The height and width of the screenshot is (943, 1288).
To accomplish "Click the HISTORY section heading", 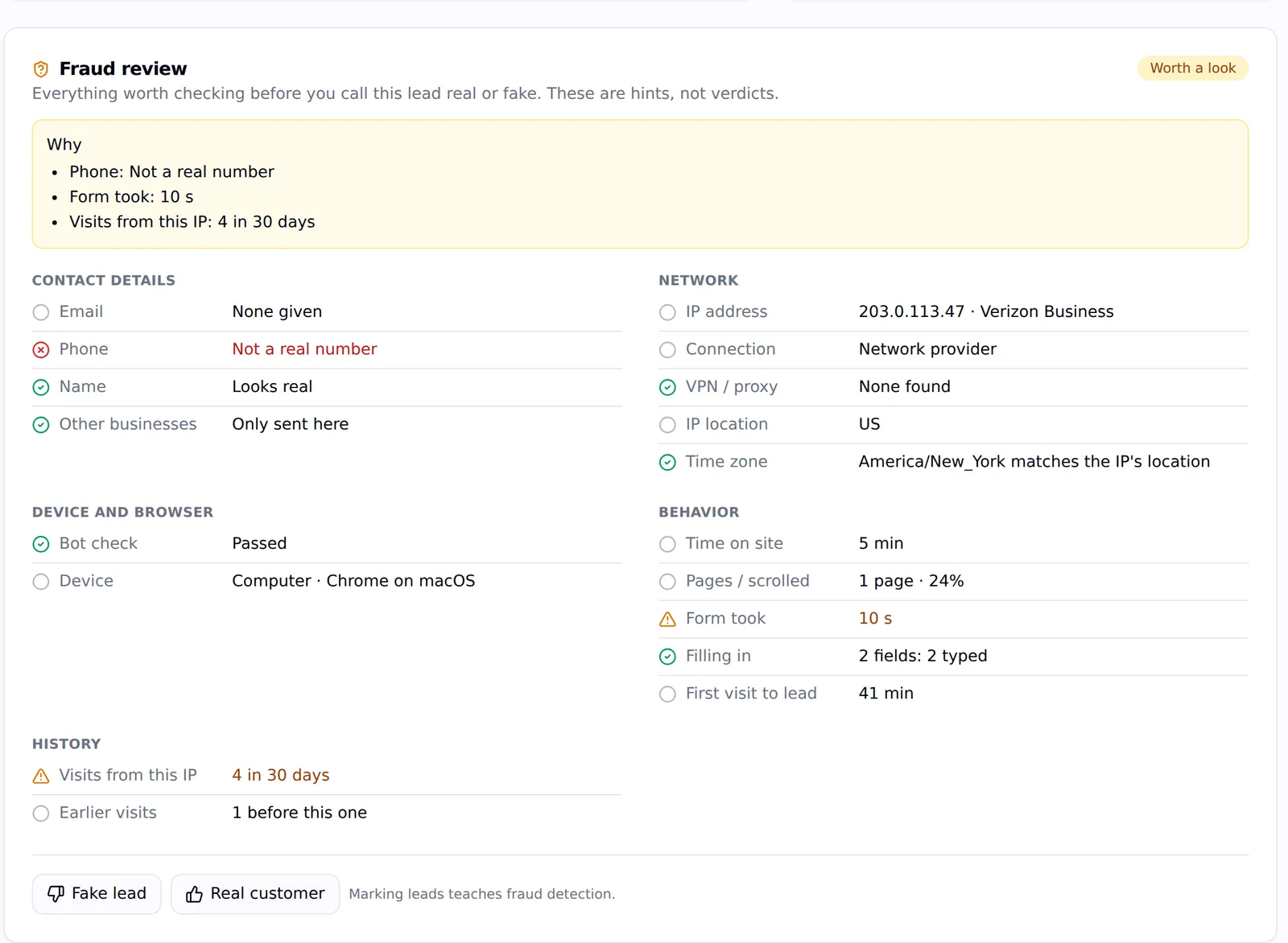I will (x=66, y=743).
